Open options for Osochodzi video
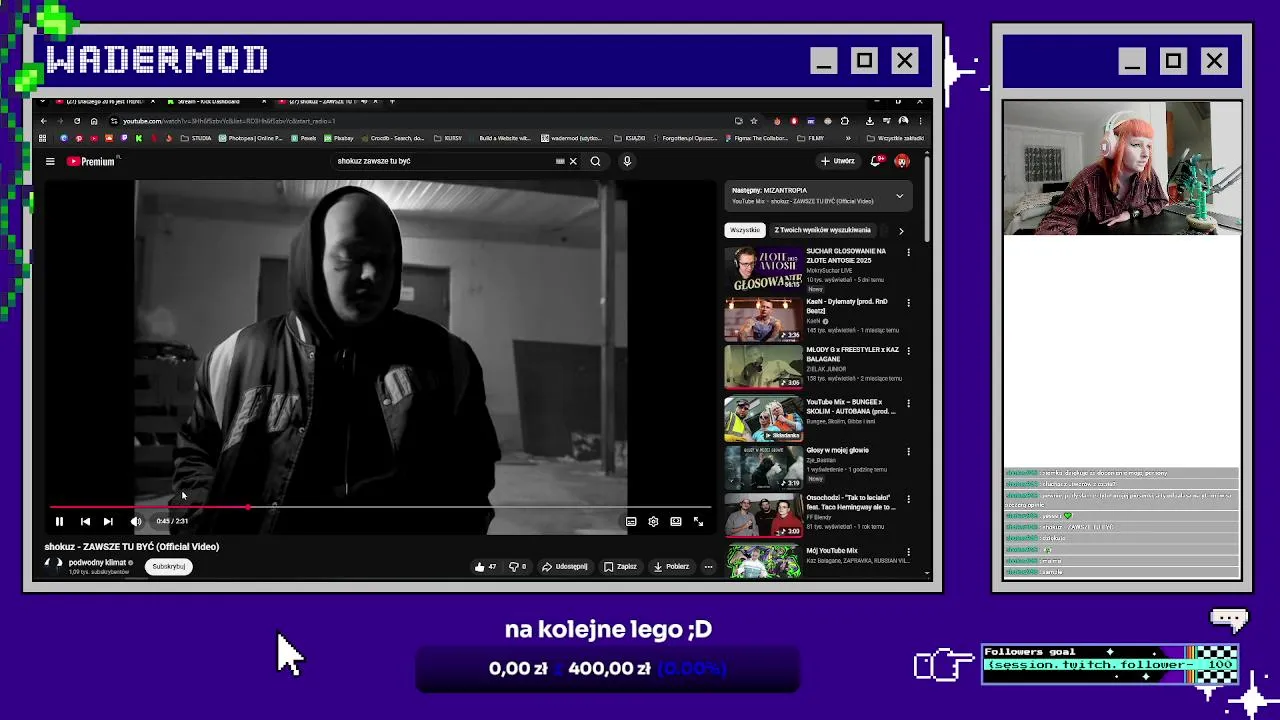This screenshot has width=1280, height=720. pos(908,499)
